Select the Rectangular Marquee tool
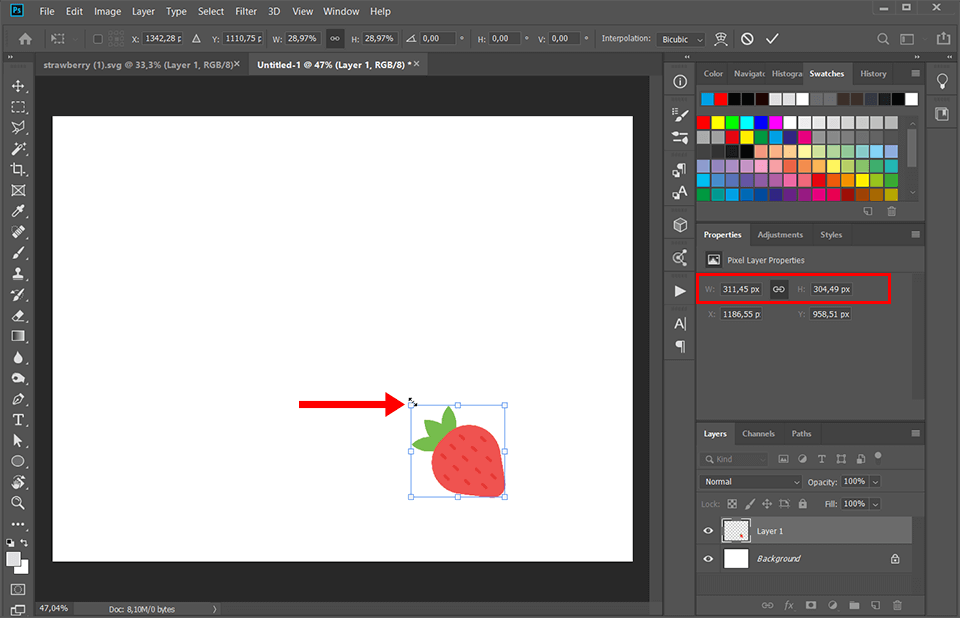This screenshot has width=960, height=618. 18,107
